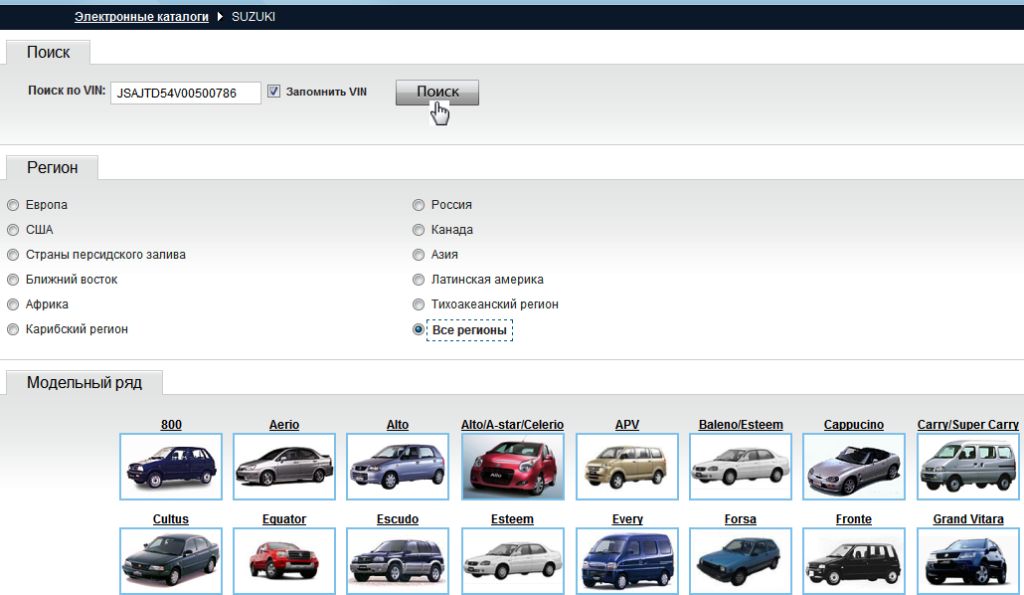
Task: Open the Alto/A-star/Celerio model link
Action: pyautogui.click(x=512, y=425)
